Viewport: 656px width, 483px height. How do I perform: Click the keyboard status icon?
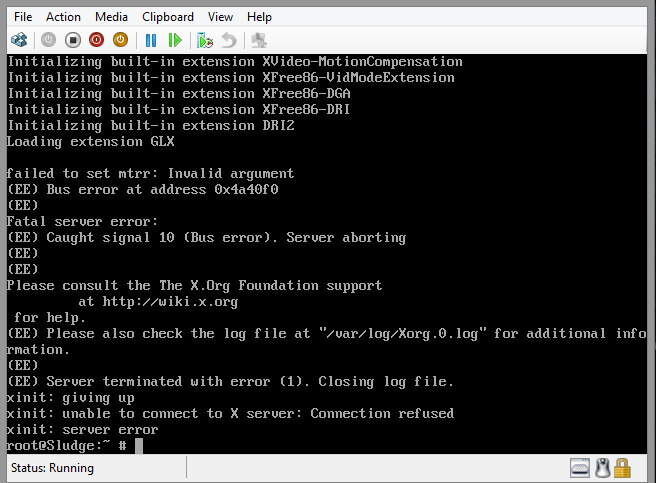(x=580, y=467)
